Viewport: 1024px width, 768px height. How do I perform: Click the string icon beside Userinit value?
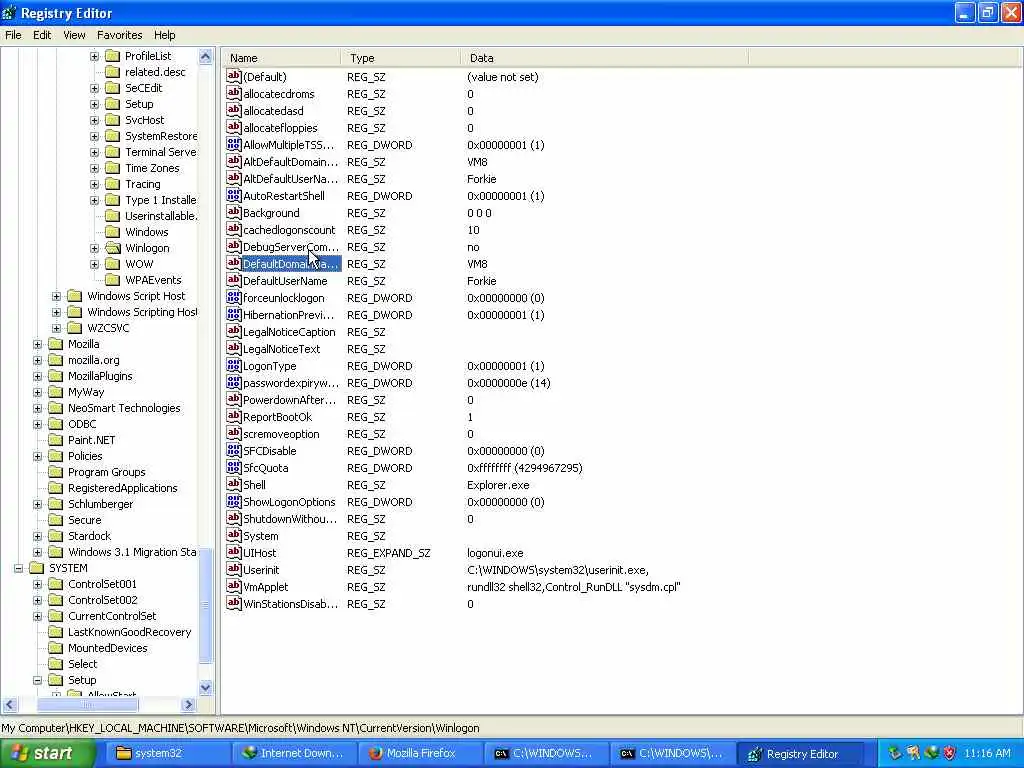point(234,569)
